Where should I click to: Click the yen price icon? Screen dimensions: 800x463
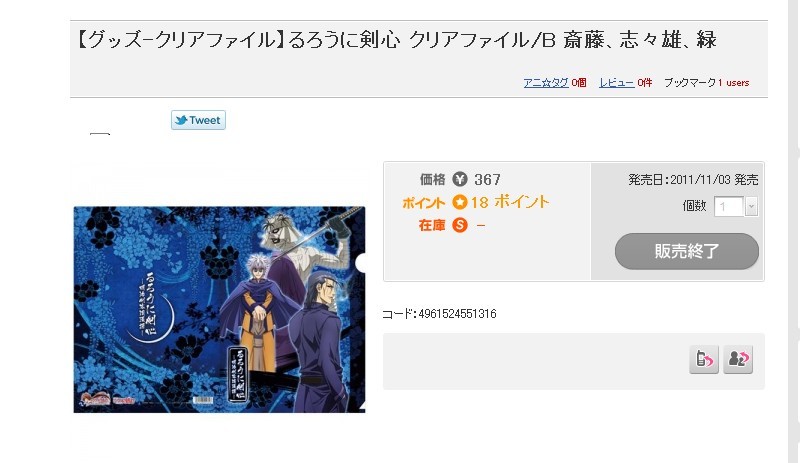coord(460,179)
